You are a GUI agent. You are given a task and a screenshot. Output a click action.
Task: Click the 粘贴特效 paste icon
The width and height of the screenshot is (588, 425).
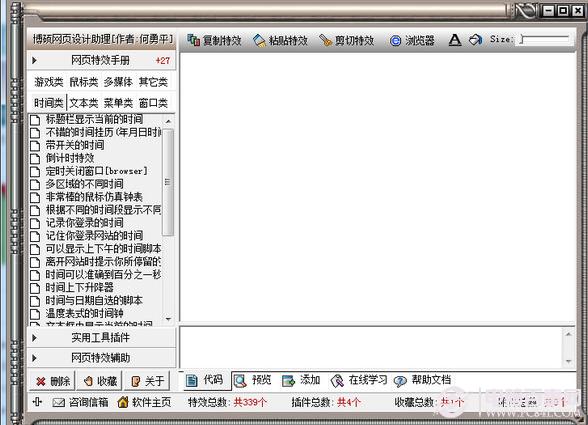(x=259, y=41)
